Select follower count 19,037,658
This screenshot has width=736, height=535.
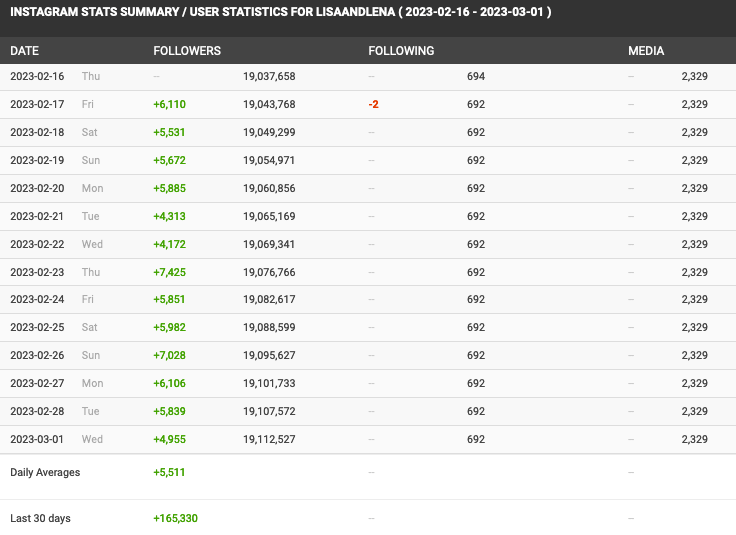coord(269,76)
